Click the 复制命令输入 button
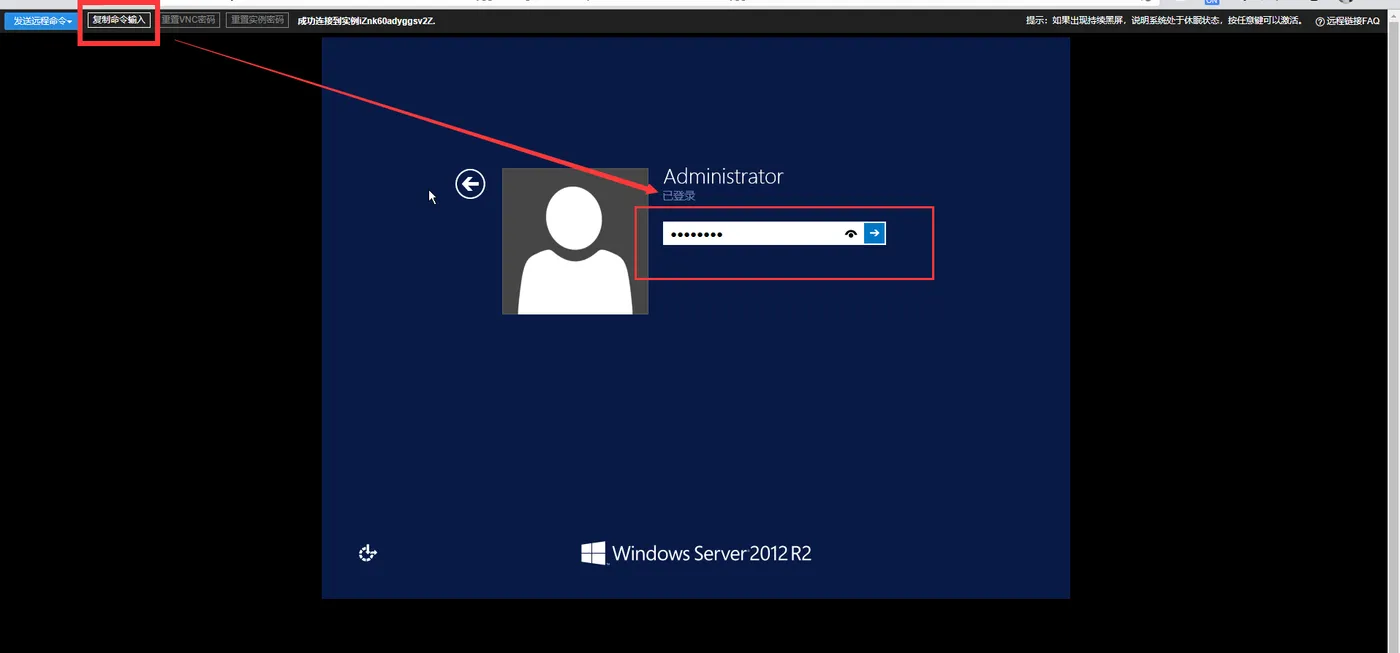 coord(119,20)
